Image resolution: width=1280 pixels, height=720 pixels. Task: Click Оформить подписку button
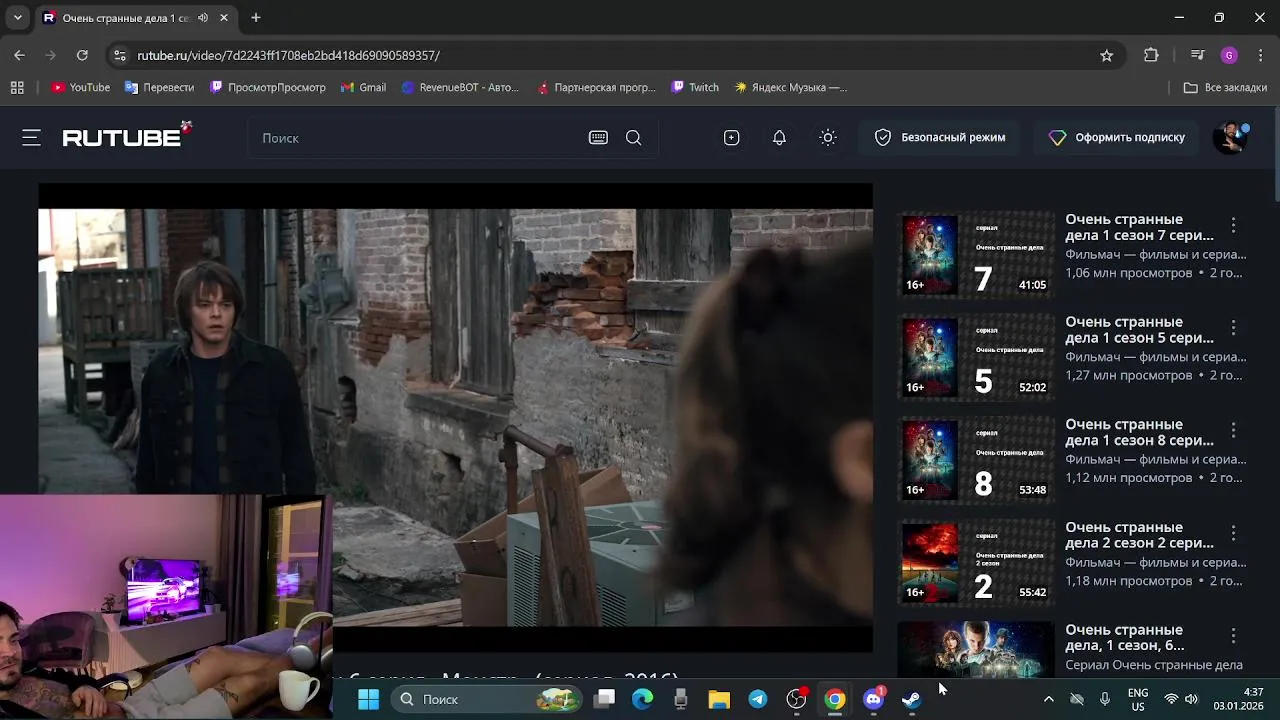1116,138
